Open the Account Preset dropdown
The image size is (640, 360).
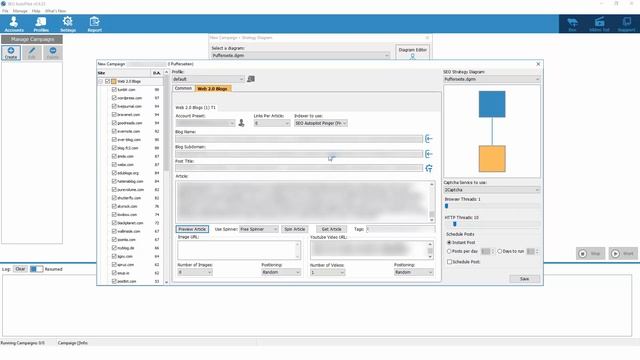[205, 123]
